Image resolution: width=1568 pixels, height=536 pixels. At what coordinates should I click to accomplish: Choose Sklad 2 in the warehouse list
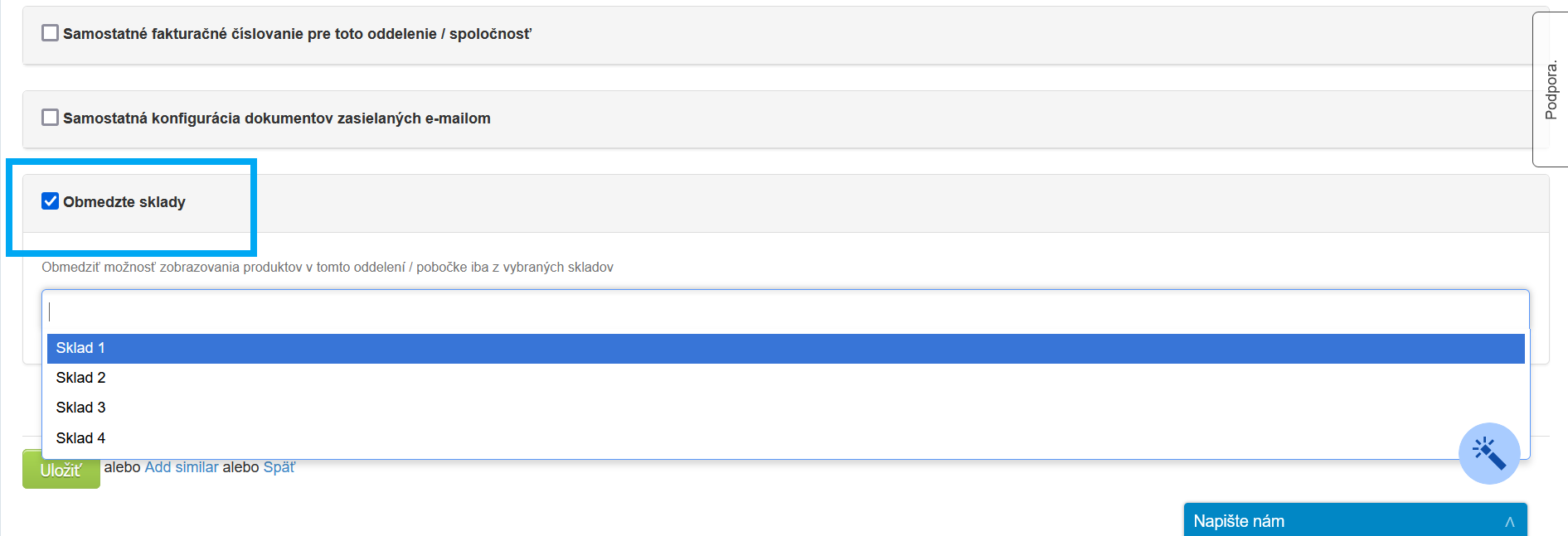(80, 378)
